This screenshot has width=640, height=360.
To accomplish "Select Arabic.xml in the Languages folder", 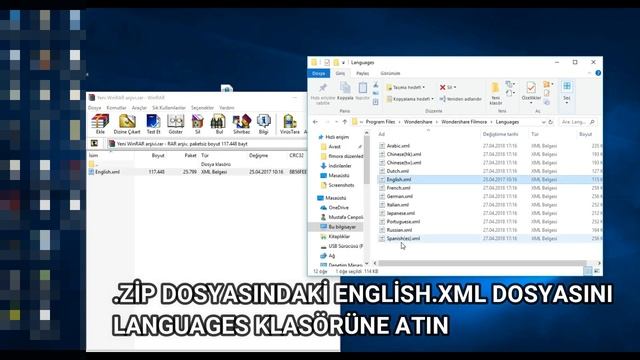I will (398, 146).
